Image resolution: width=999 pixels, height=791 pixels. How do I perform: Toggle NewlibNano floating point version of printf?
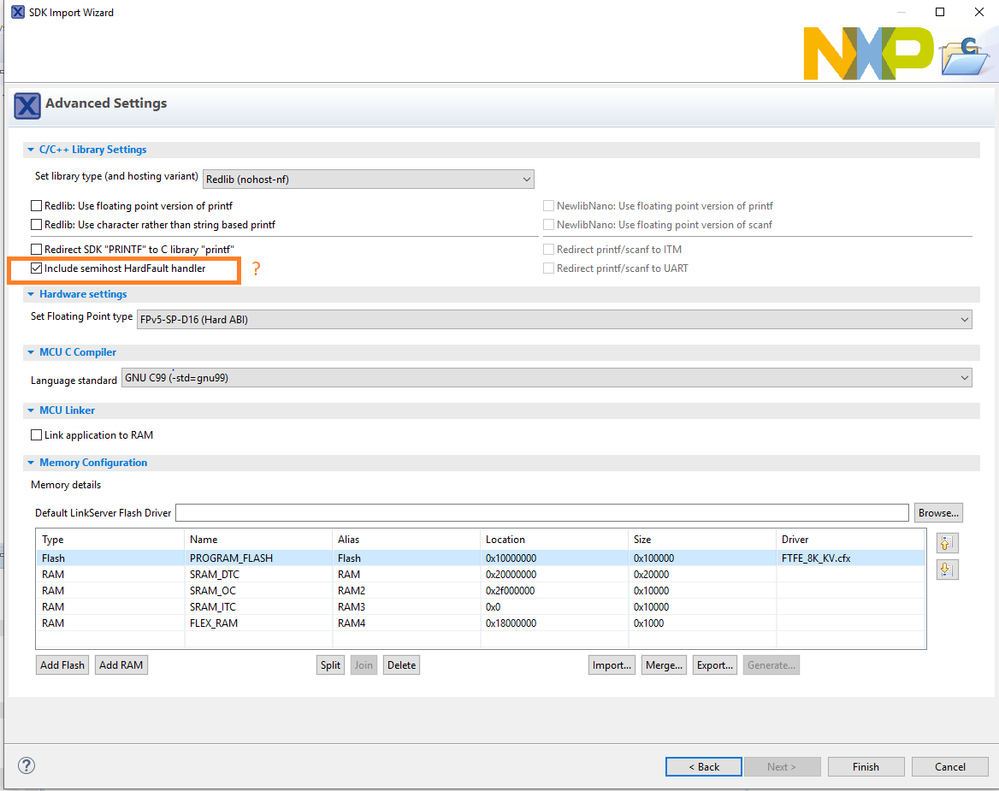548,206
